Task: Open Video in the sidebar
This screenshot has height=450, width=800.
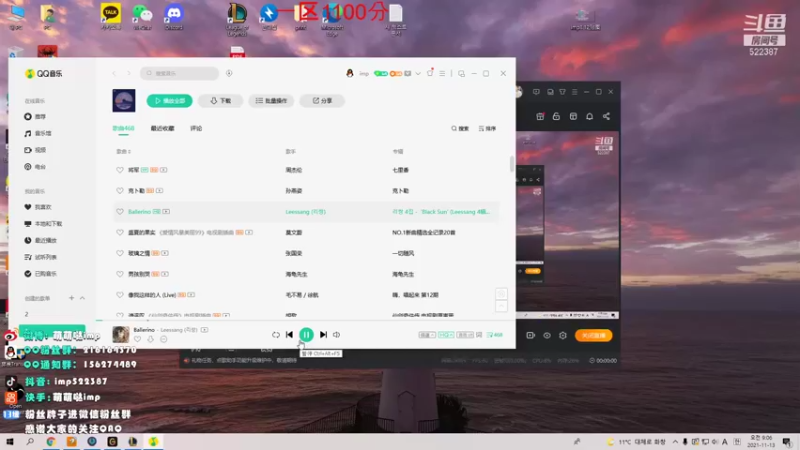Action: pos(35,150)
